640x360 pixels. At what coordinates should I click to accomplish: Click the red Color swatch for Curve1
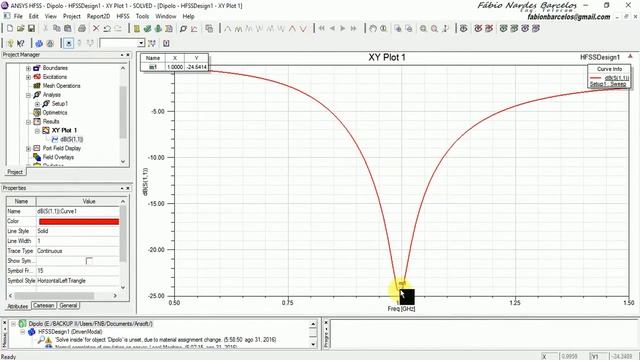coord(79,221)
